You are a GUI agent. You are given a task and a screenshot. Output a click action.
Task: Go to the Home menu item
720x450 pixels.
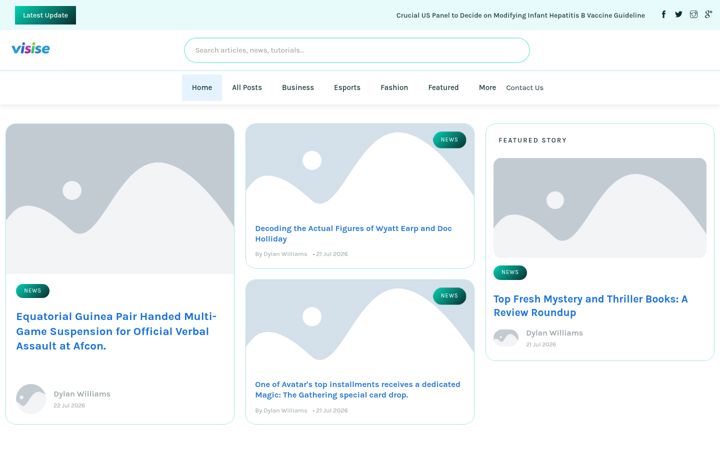(202, 87)
